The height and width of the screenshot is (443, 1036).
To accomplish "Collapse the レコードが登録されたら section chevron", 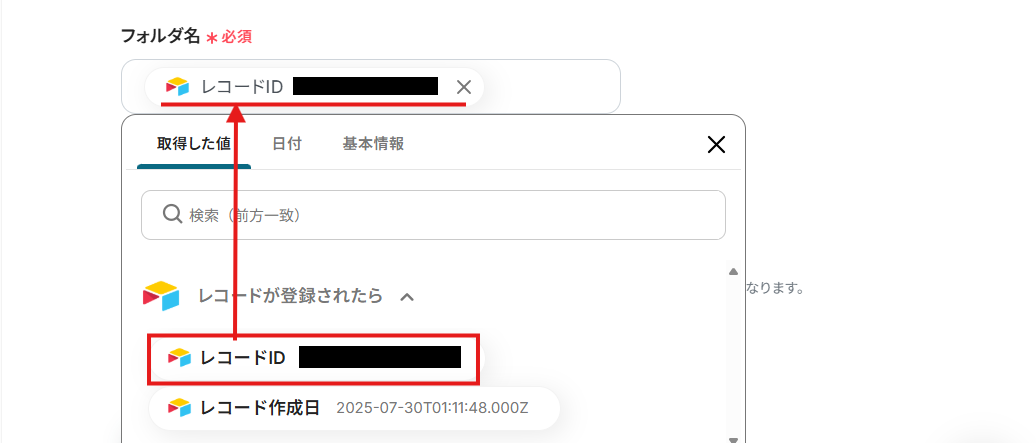I will [407, 297].
